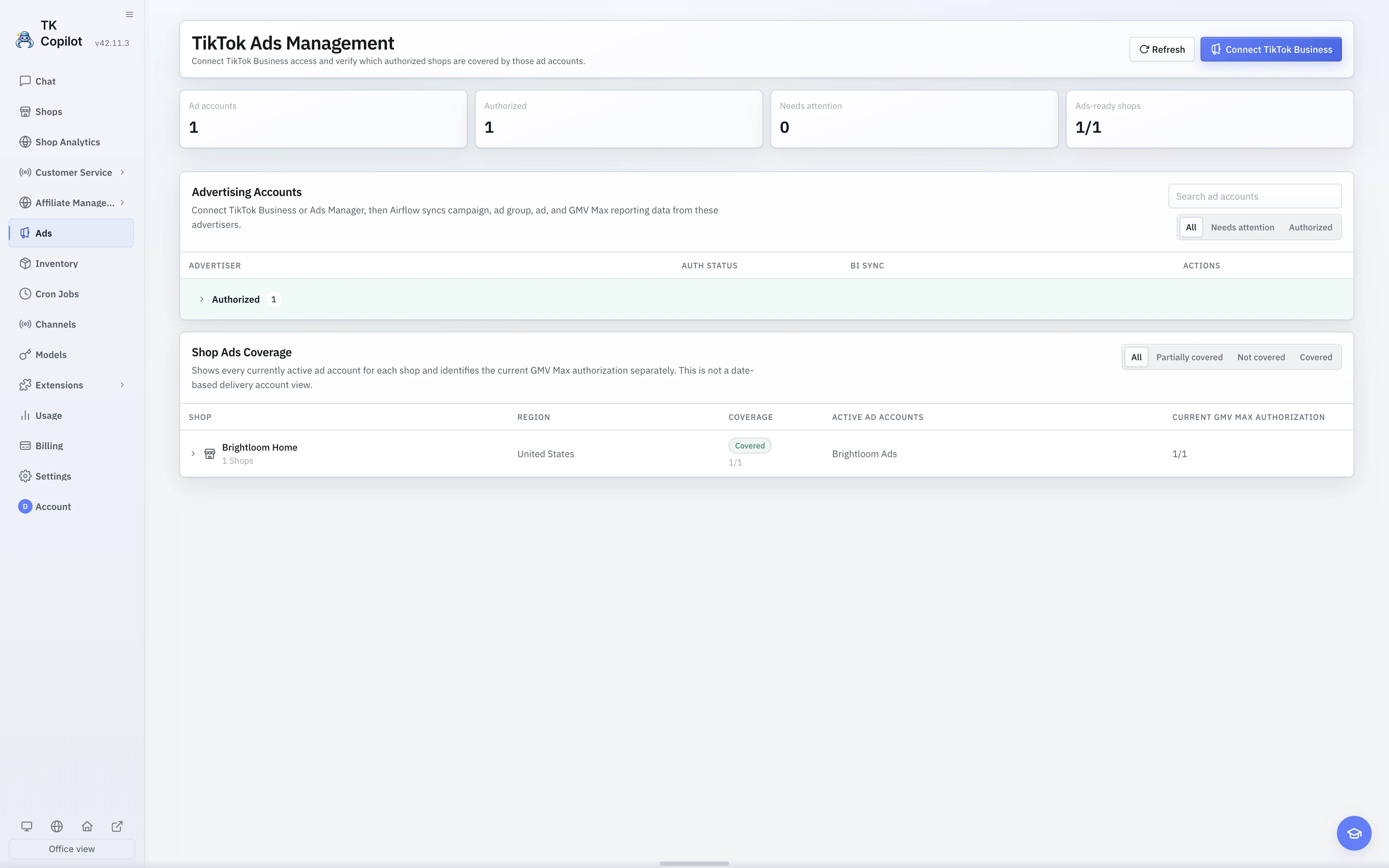Filter shop coverage by Covered

click(1316, 357)
